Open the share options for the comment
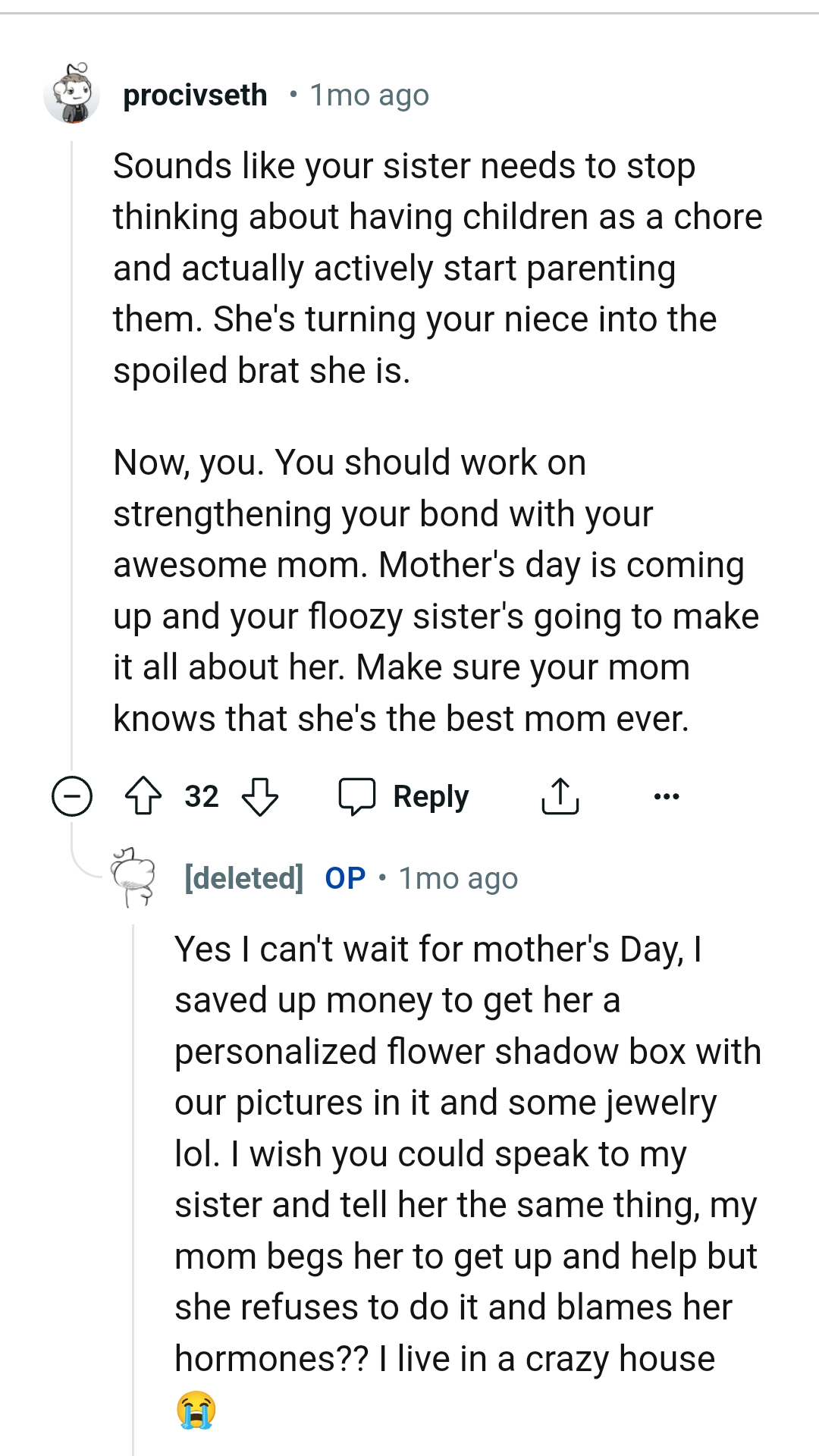This screenshot has width=819, height=1456. 560,795
